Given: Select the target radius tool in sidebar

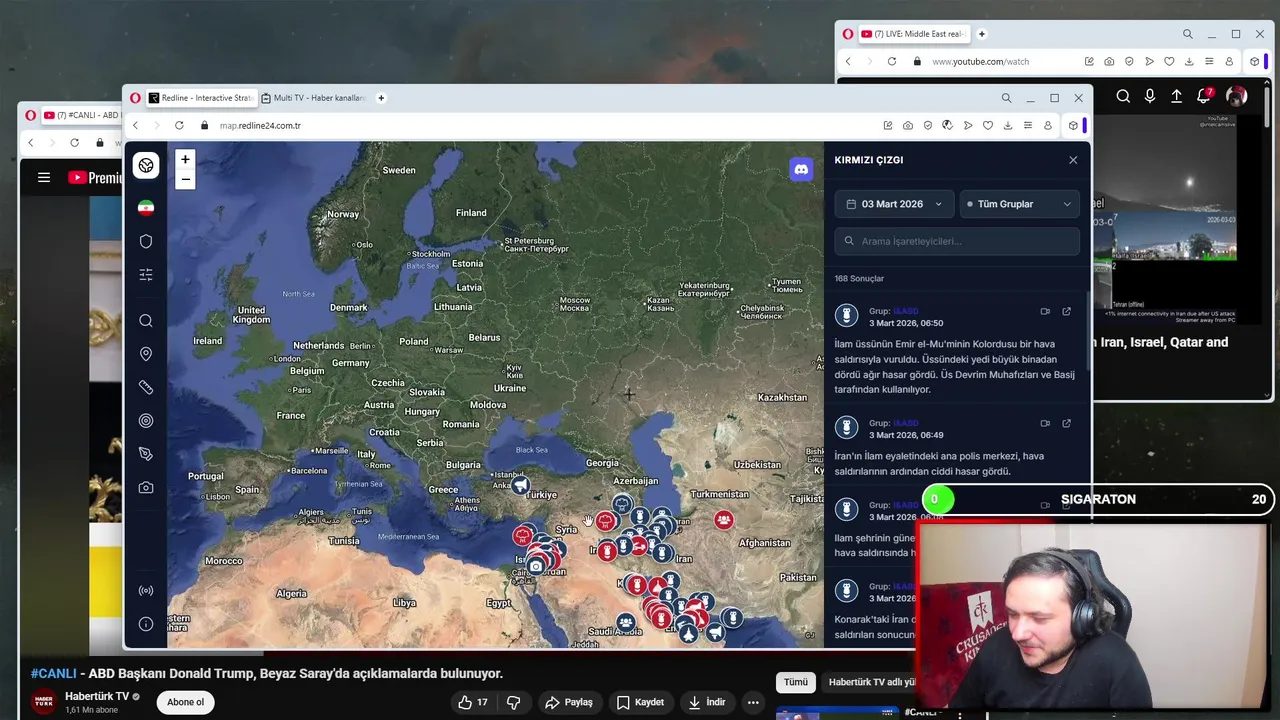Looking at the screenshot, I should pos(146,421).
